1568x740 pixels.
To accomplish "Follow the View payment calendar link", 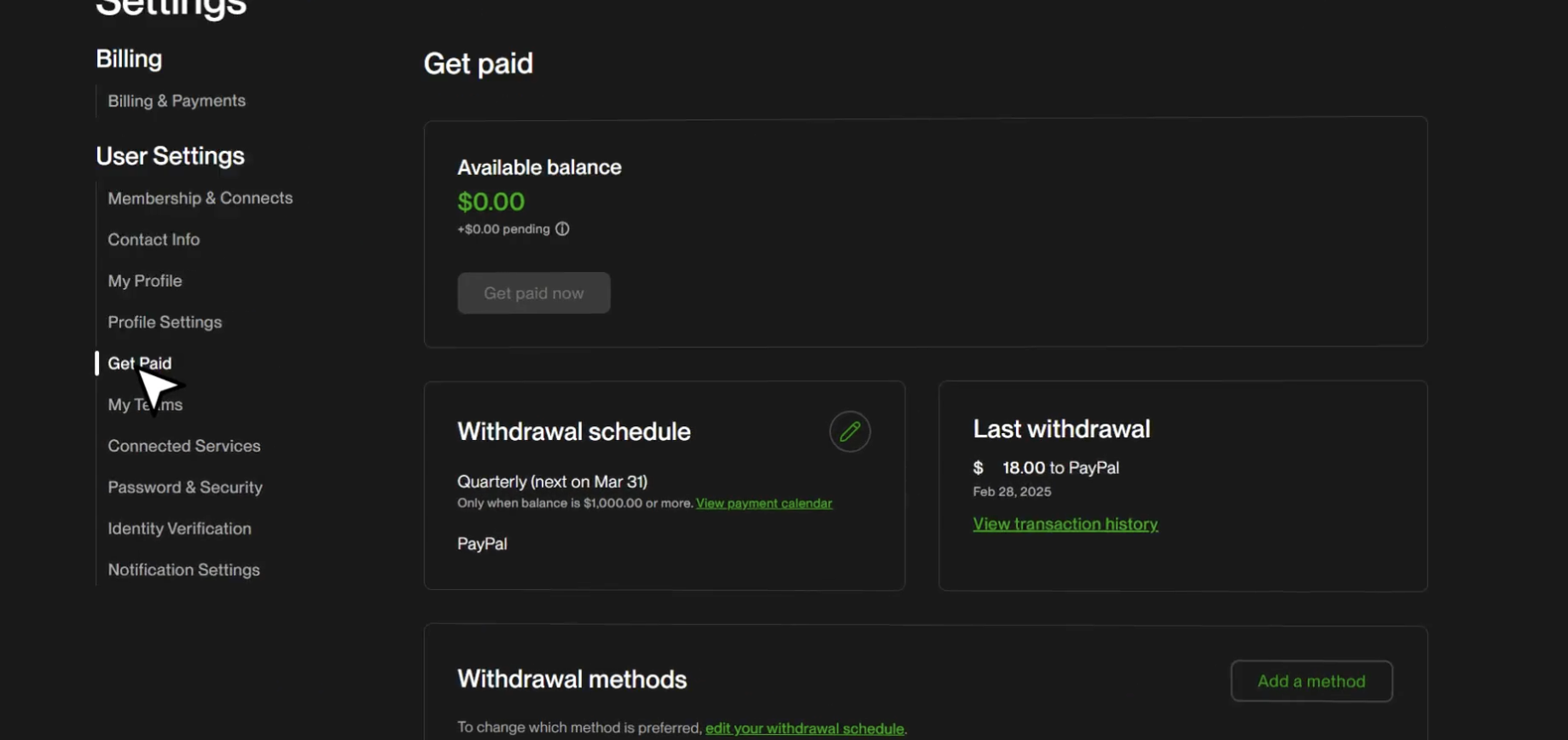I will [764, 503].
